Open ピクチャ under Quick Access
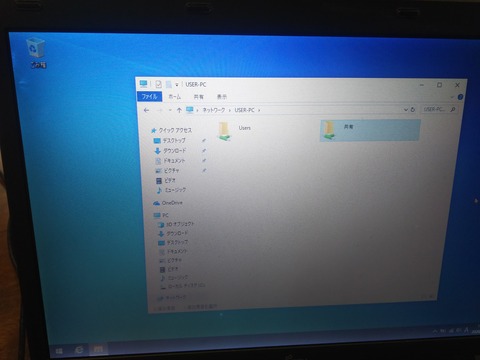The image size is (480, 360). point(168,170)
